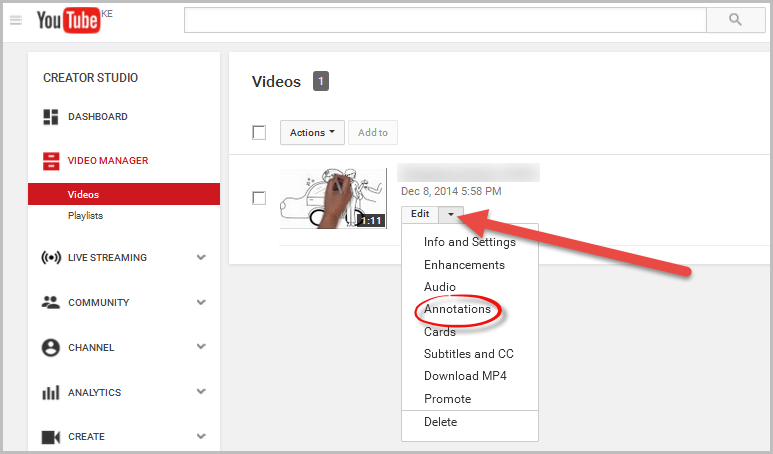
Task: Check the checkbox beside the video thumbnail
Action: tap(259, 198)
